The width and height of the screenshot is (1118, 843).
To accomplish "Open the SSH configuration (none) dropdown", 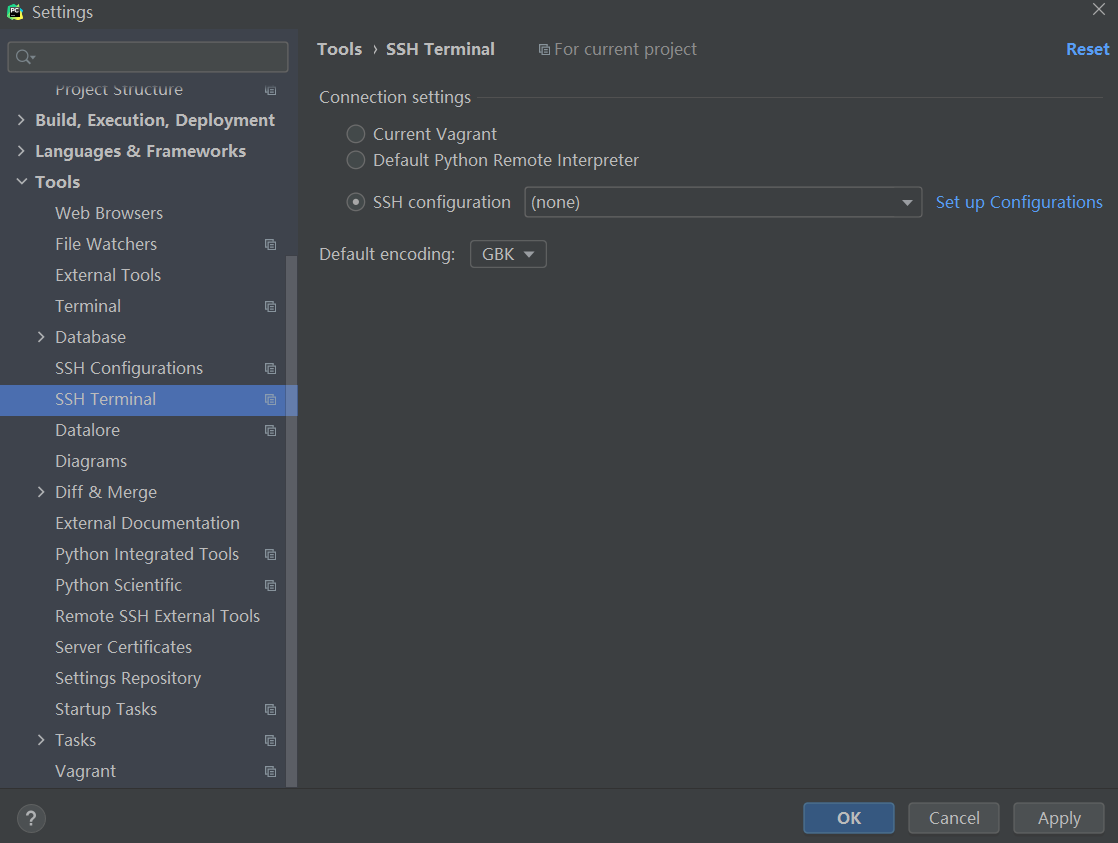I will [723, 203].
